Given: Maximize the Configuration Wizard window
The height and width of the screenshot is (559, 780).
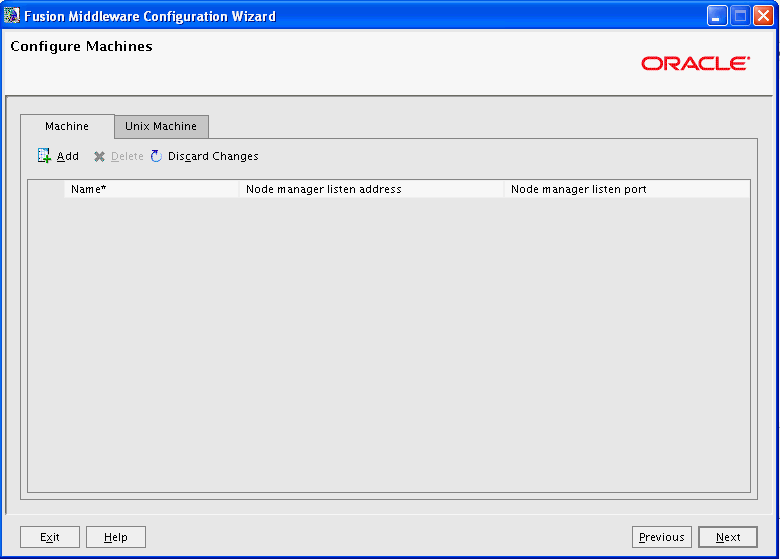Looking at the screenshot, I should coord(740,16).
